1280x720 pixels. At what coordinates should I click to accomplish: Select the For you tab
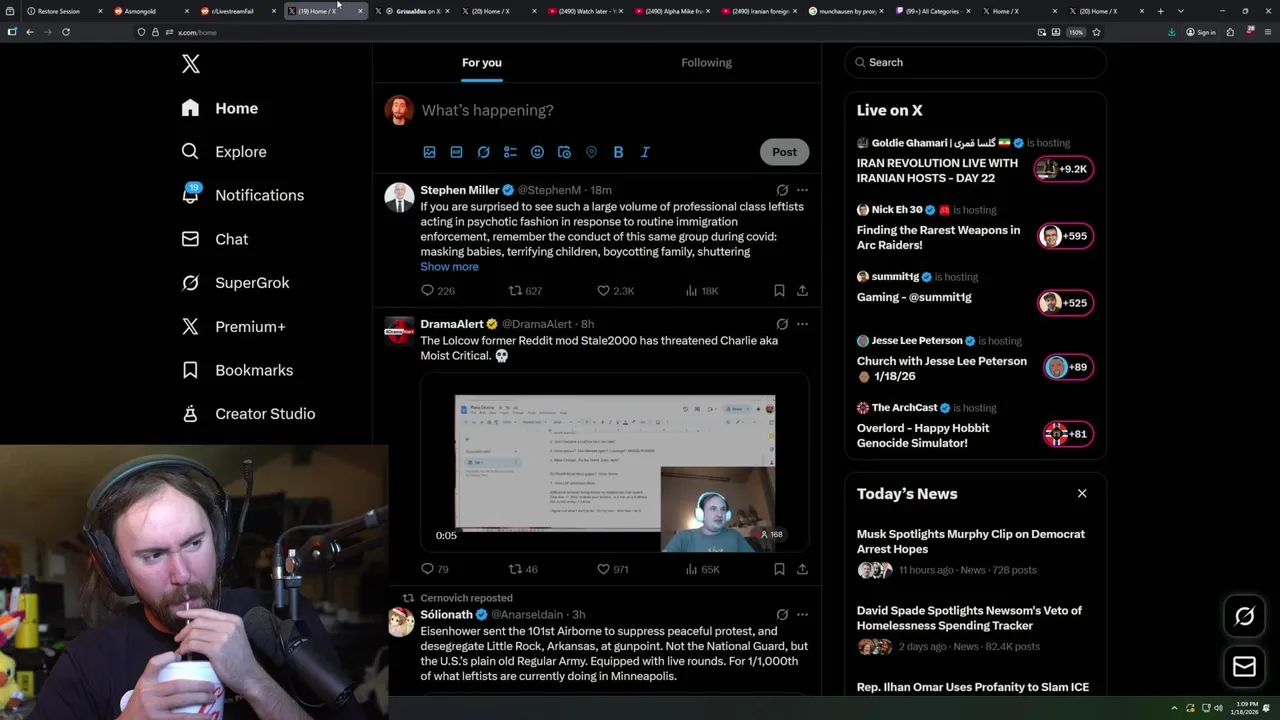pyautogui.click(x=482, y=62)
